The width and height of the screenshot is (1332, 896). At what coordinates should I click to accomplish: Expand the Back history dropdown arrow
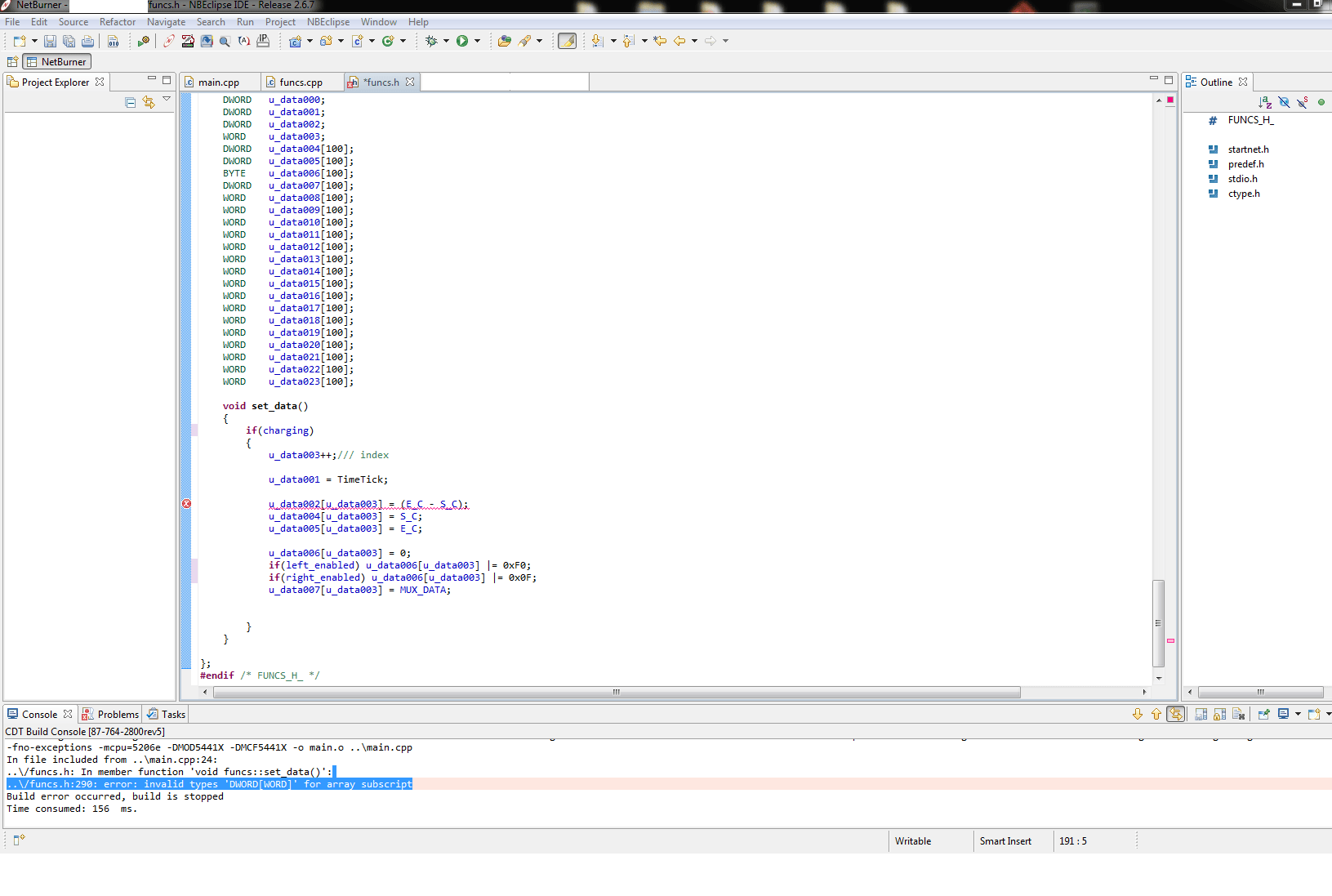click(x=694, y=41)
